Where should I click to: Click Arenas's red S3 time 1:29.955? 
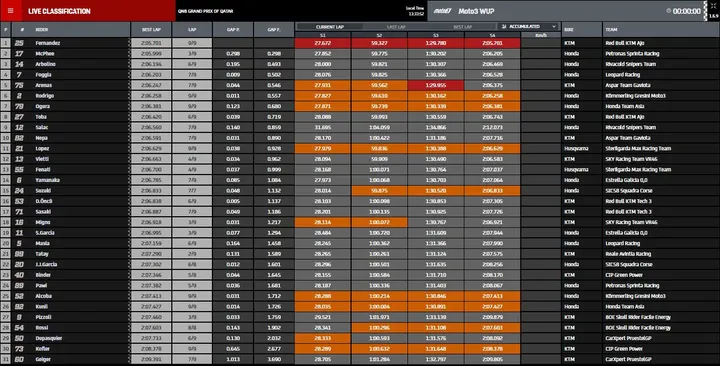point(436,85)
